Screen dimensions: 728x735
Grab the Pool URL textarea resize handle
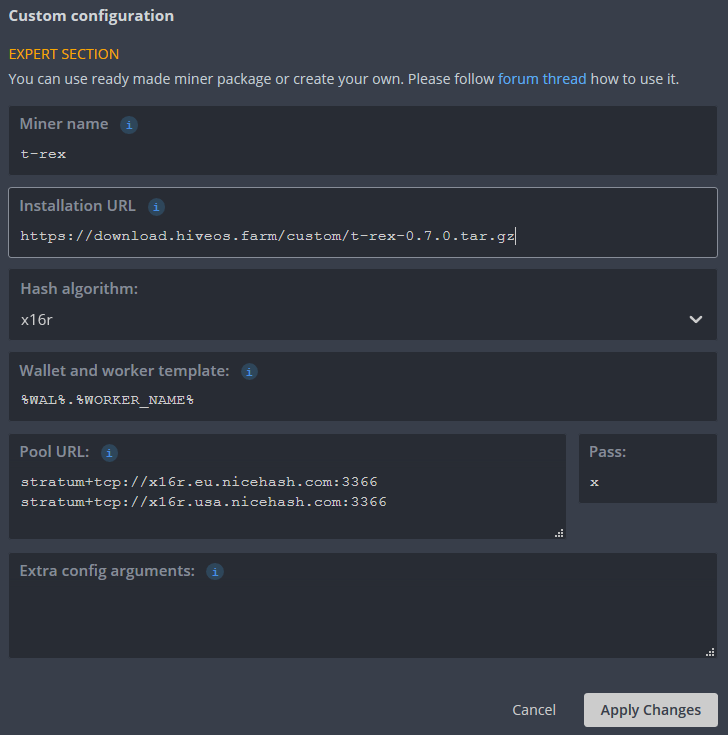pos(559,533)
